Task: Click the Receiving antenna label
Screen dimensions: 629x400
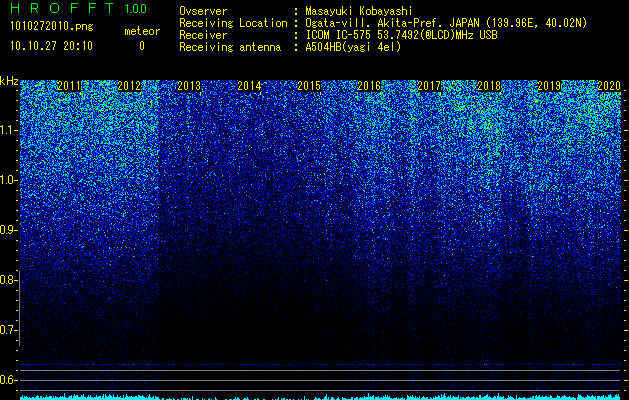Action: (x=230, y=47)
